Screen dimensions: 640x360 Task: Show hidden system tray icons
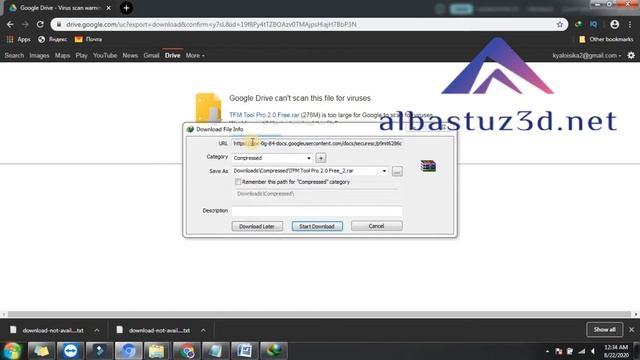547,351
